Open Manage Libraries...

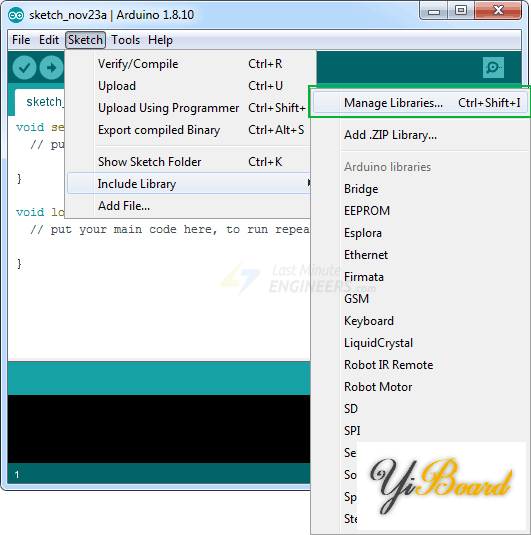click(420, 102)
